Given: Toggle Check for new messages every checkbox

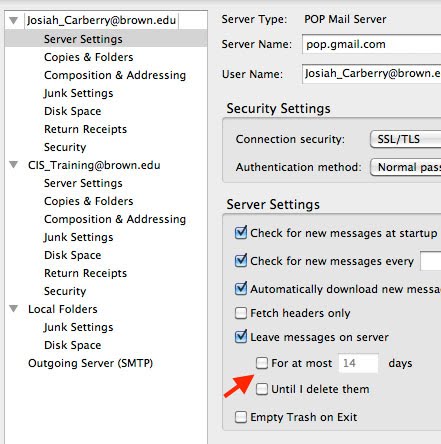Looking at the screenshot, I should pos(241,261).
